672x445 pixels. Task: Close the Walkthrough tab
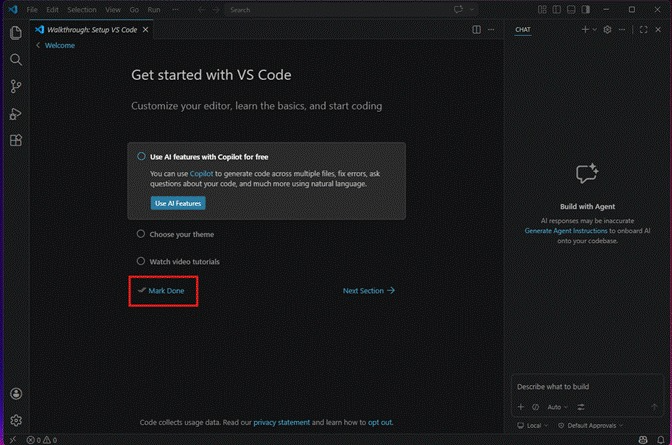(146, 30)
